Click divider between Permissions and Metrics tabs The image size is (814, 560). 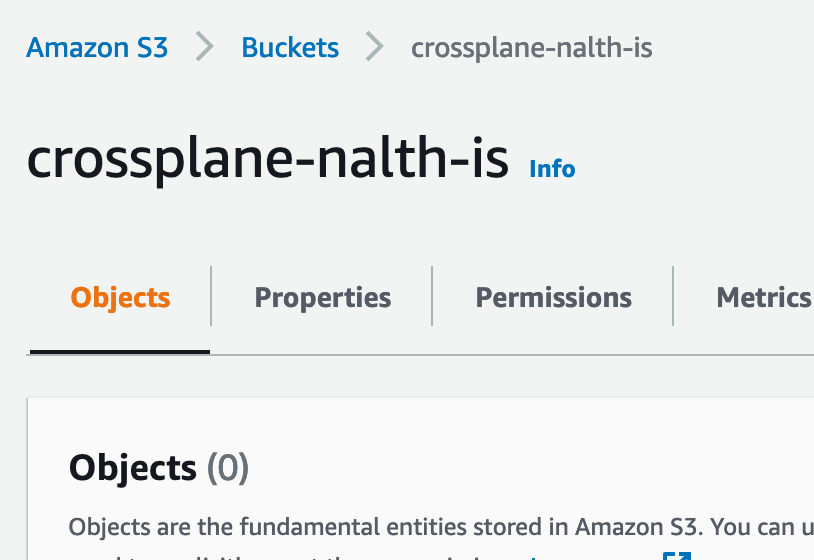click(x=673, y=296)
